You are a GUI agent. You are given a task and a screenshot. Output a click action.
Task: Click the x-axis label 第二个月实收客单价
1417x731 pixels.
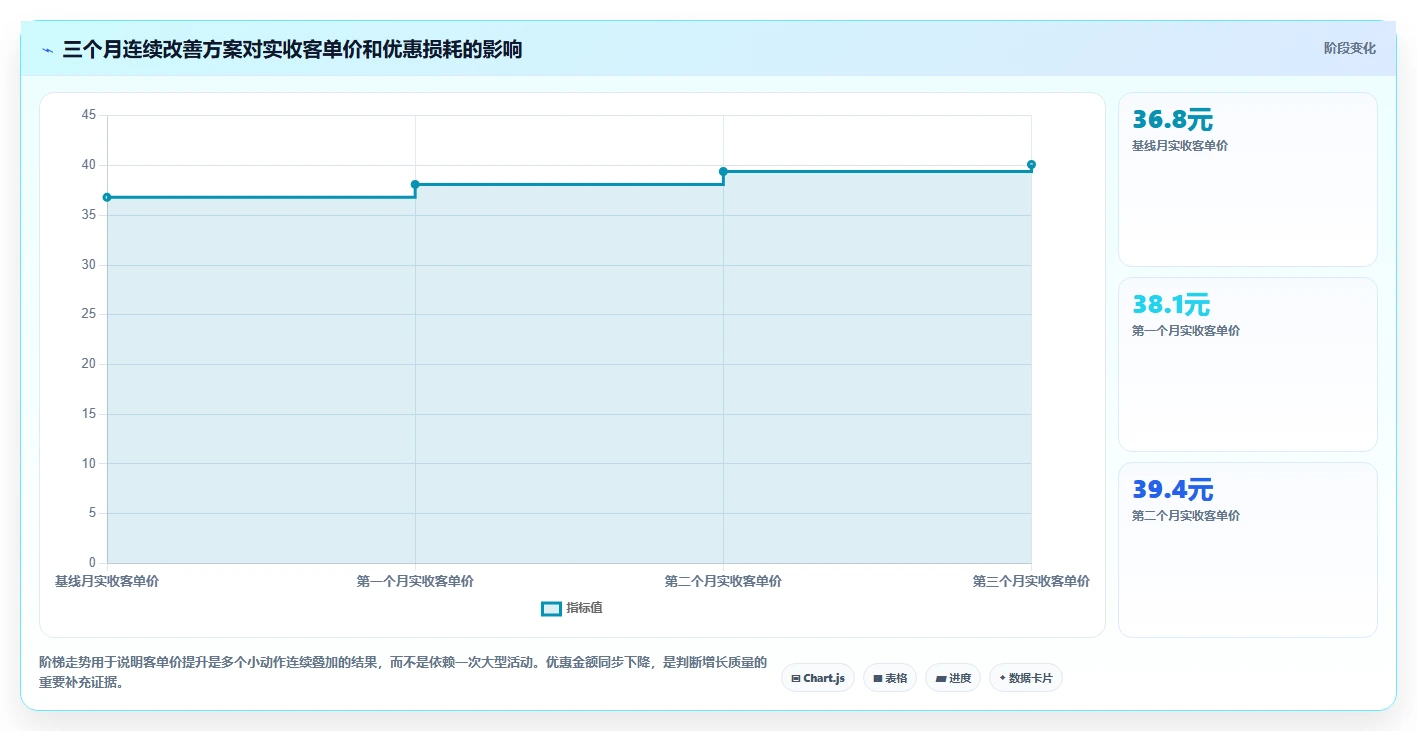click(x=723, y=581)
